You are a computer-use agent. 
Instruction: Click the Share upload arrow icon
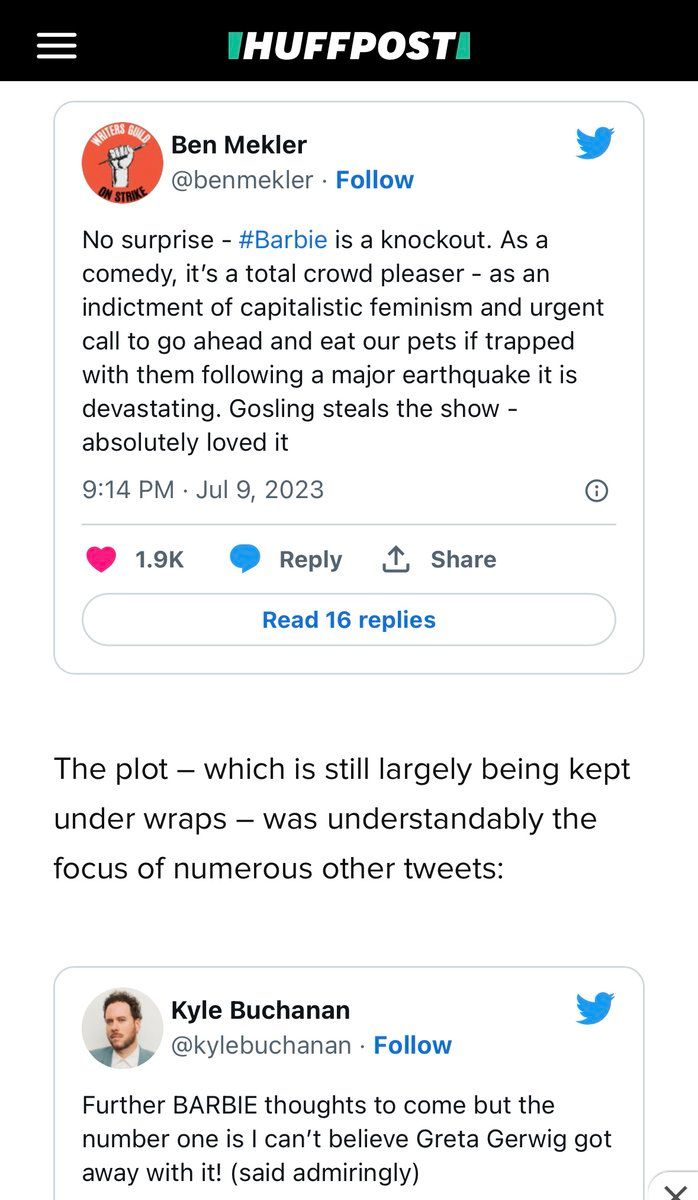point(396,559)
